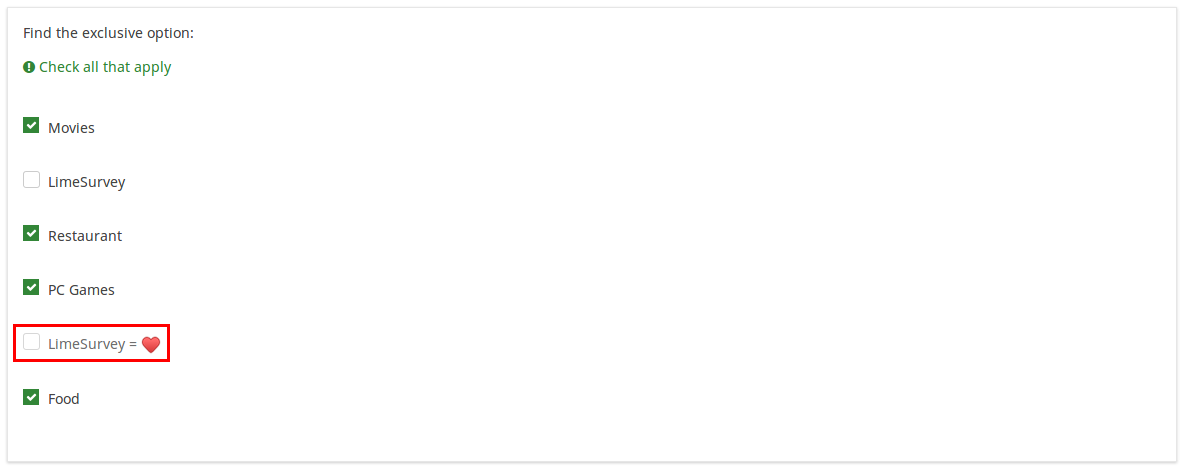This screenshot has height=469, width=1185.
Task: Click the empty white area right of options
Action: pos(700,260)
